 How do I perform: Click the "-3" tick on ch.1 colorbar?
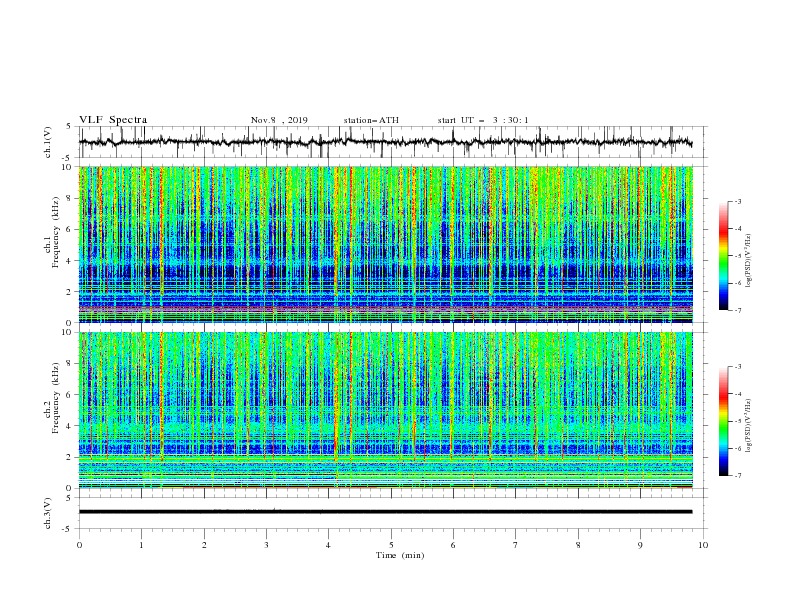[737, 201]
